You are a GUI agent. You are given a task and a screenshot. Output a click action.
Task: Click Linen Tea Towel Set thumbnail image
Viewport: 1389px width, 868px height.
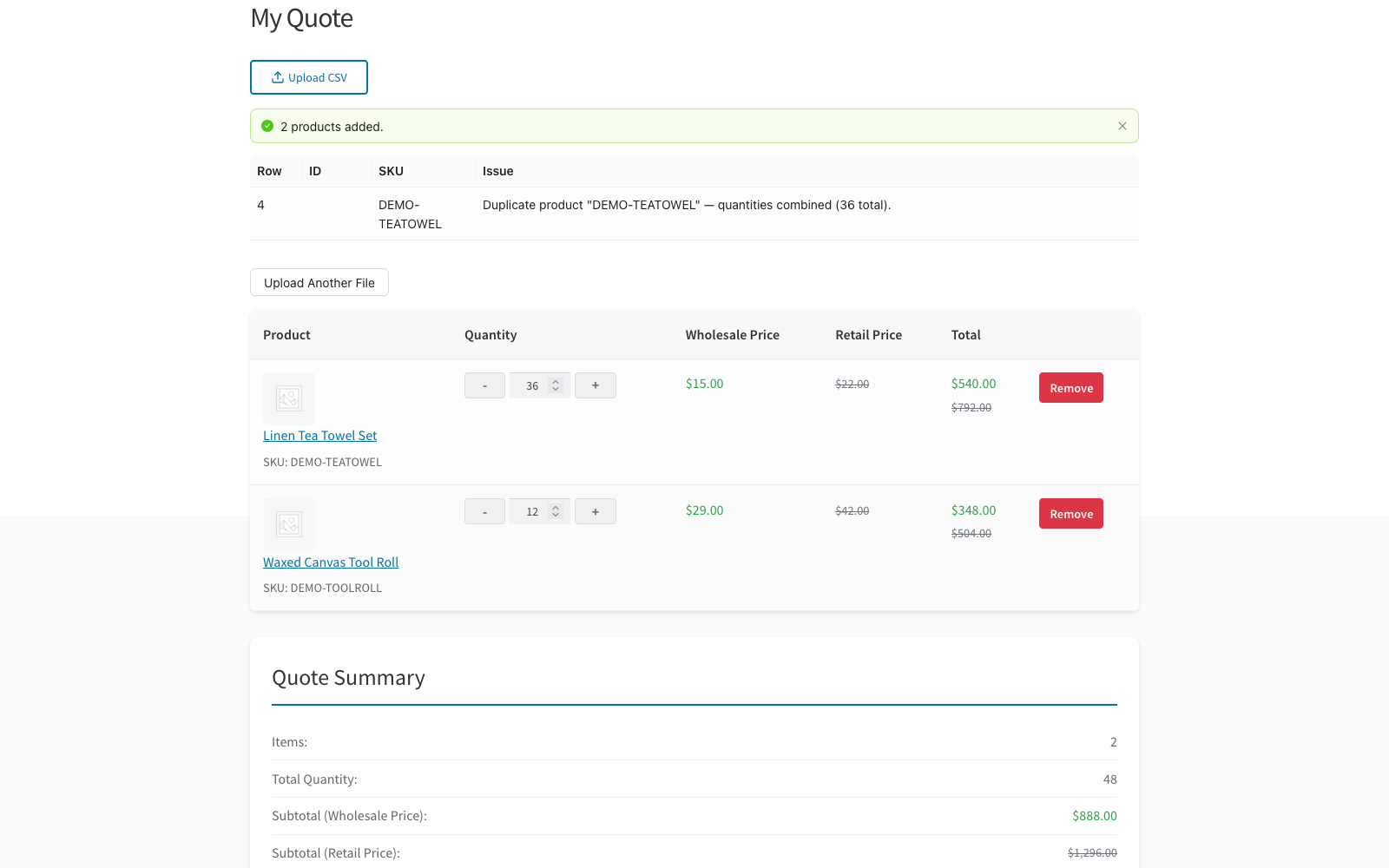click(289, 398)
